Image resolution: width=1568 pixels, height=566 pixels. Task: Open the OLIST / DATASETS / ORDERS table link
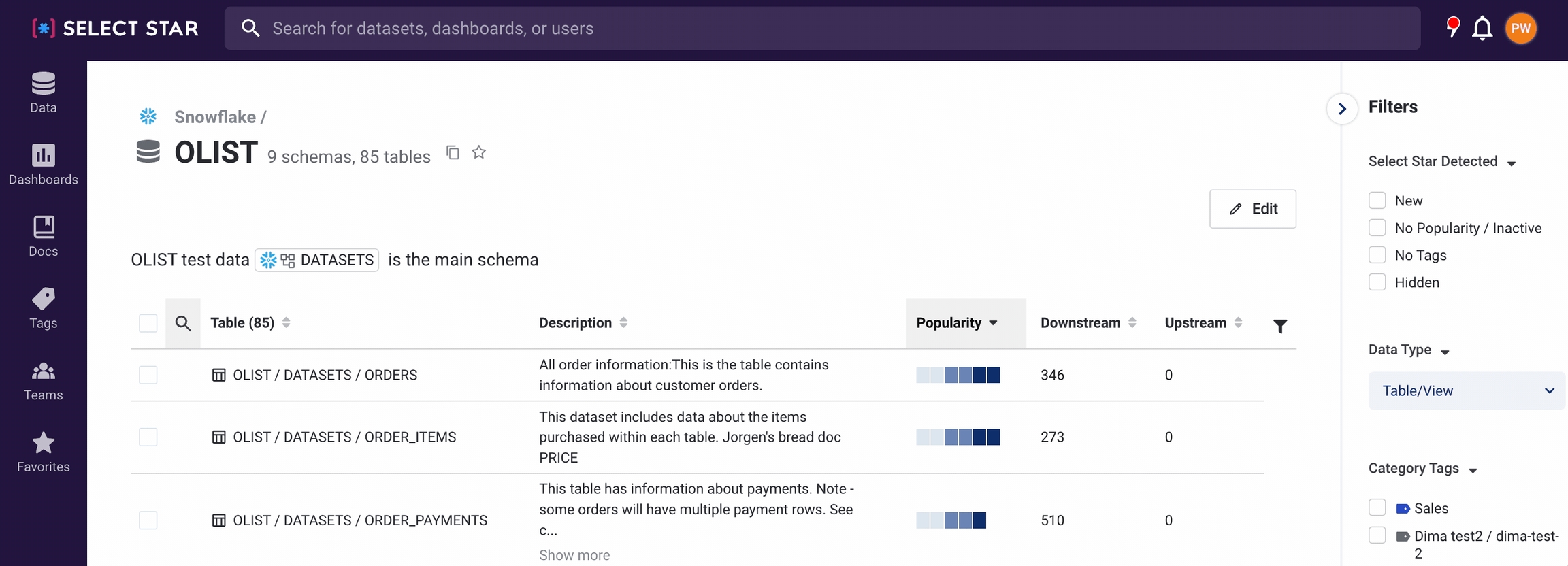click(325, 375)
